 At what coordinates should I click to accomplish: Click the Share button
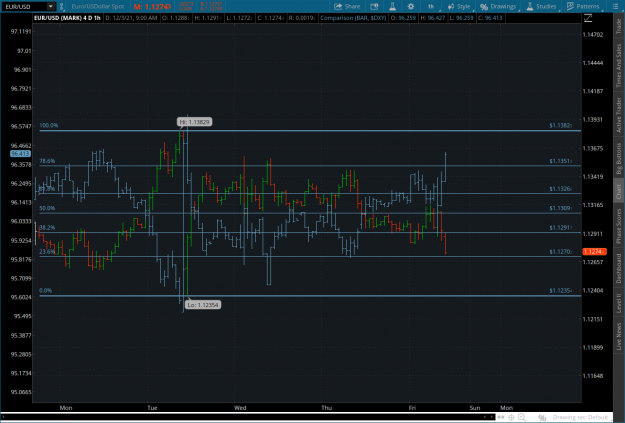click(x=347, y=6)
